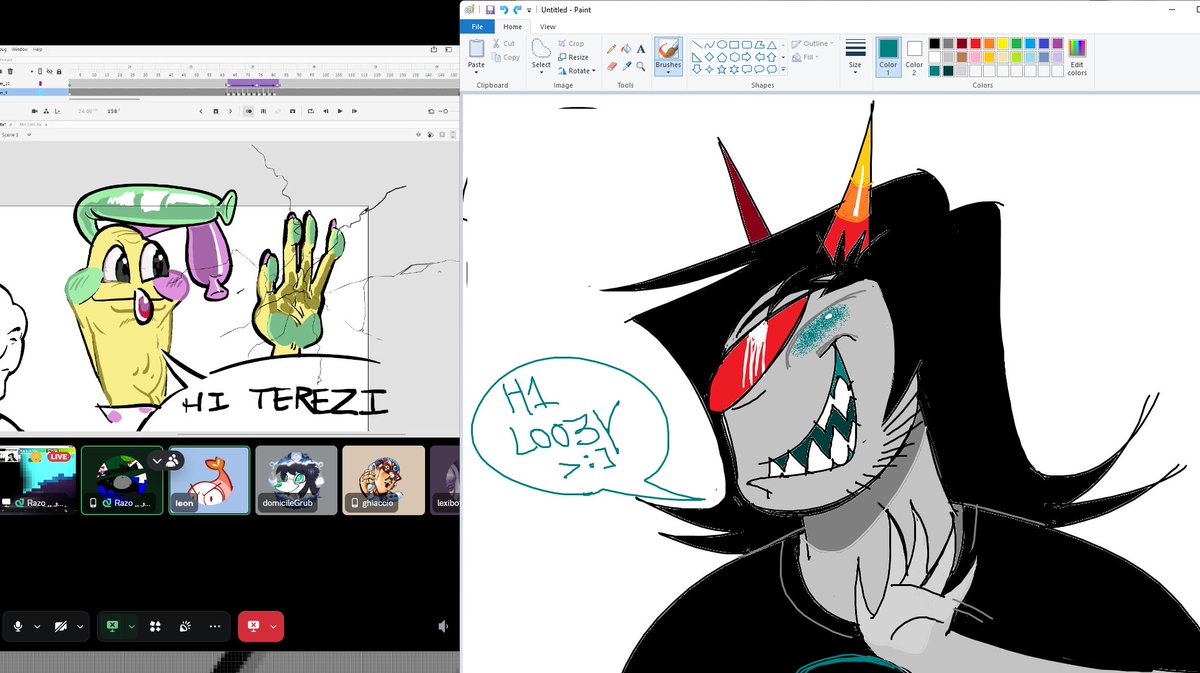The height and width of the screenshot is (673, 1200).
Task: Toggle hide all layers eye icon
Action: tap(49, 71)
